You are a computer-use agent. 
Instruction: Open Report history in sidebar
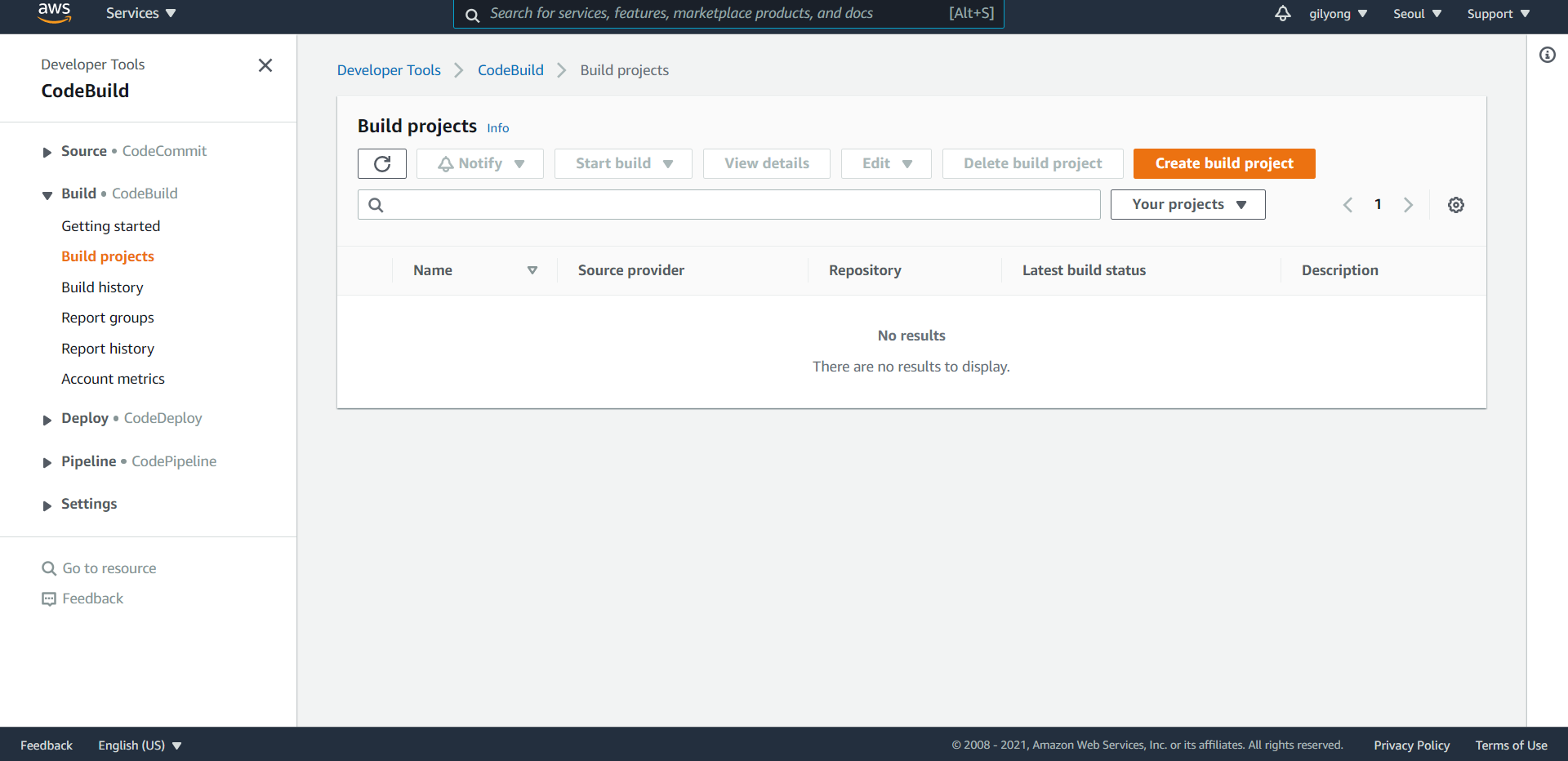point(108,349)
